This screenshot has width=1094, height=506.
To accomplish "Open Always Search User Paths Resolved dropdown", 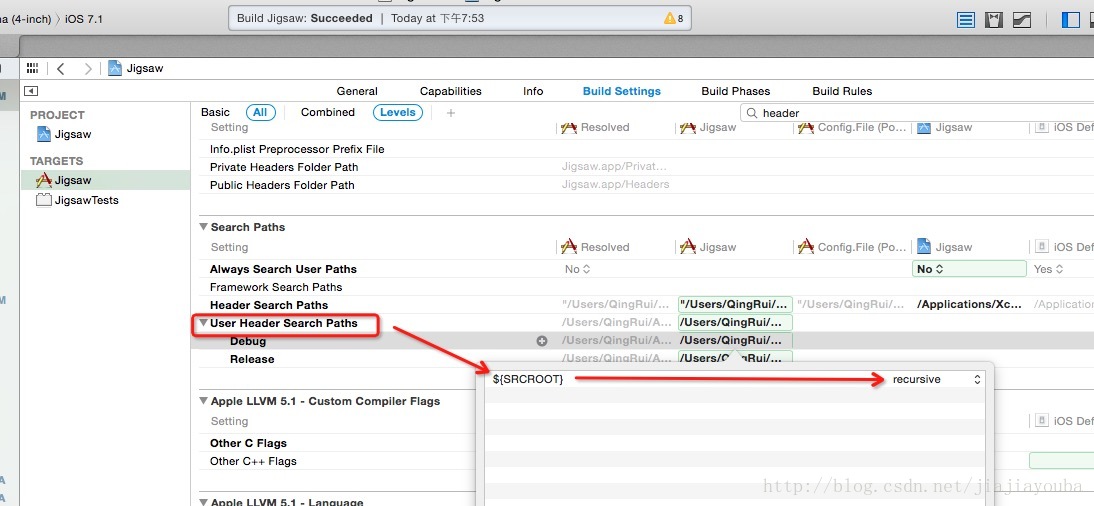I will coord(578,269).
